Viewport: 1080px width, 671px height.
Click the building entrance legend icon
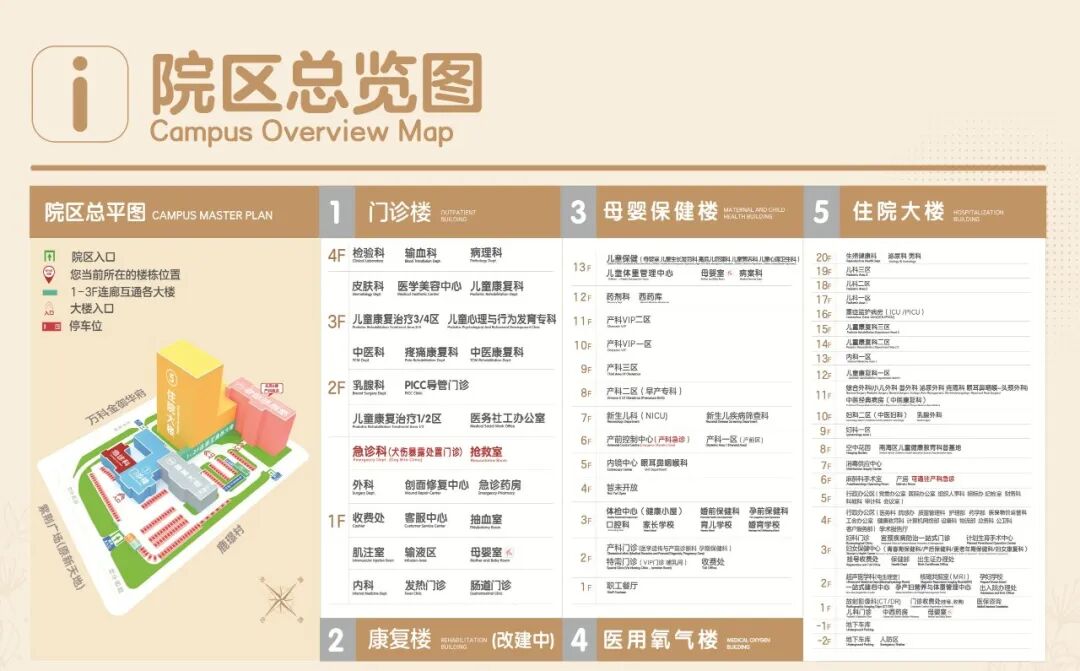click(x=49, y=309)
